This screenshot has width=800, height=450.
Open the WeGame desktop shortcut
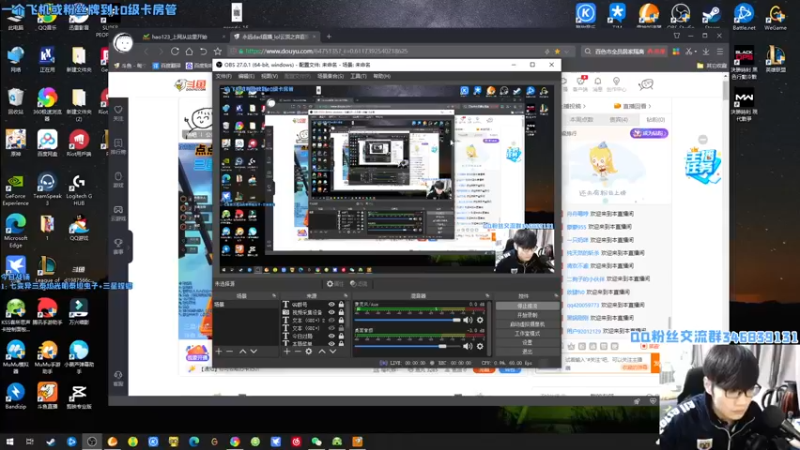click(776, 15)
